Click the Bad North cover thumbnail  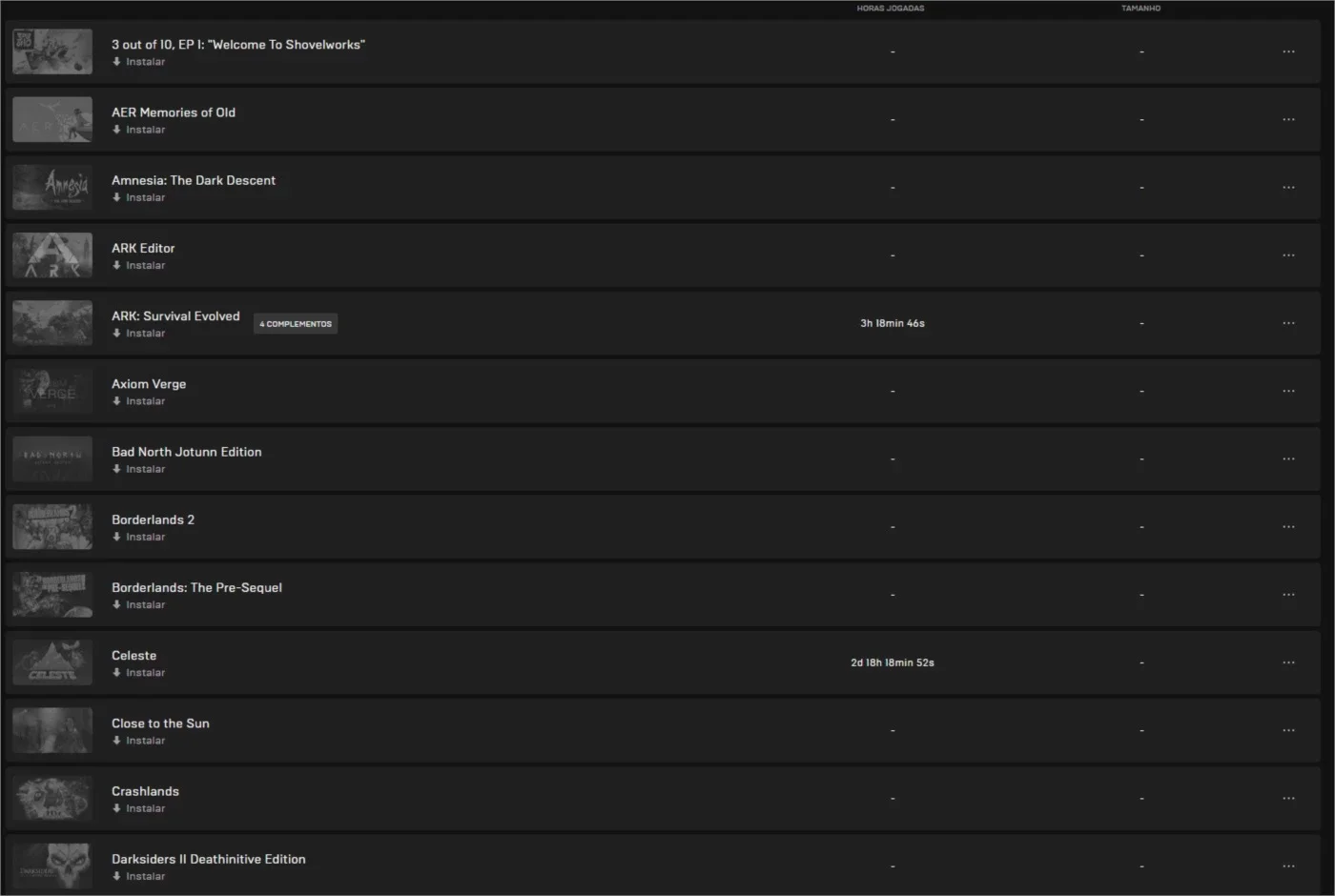(x=52, y=458)
